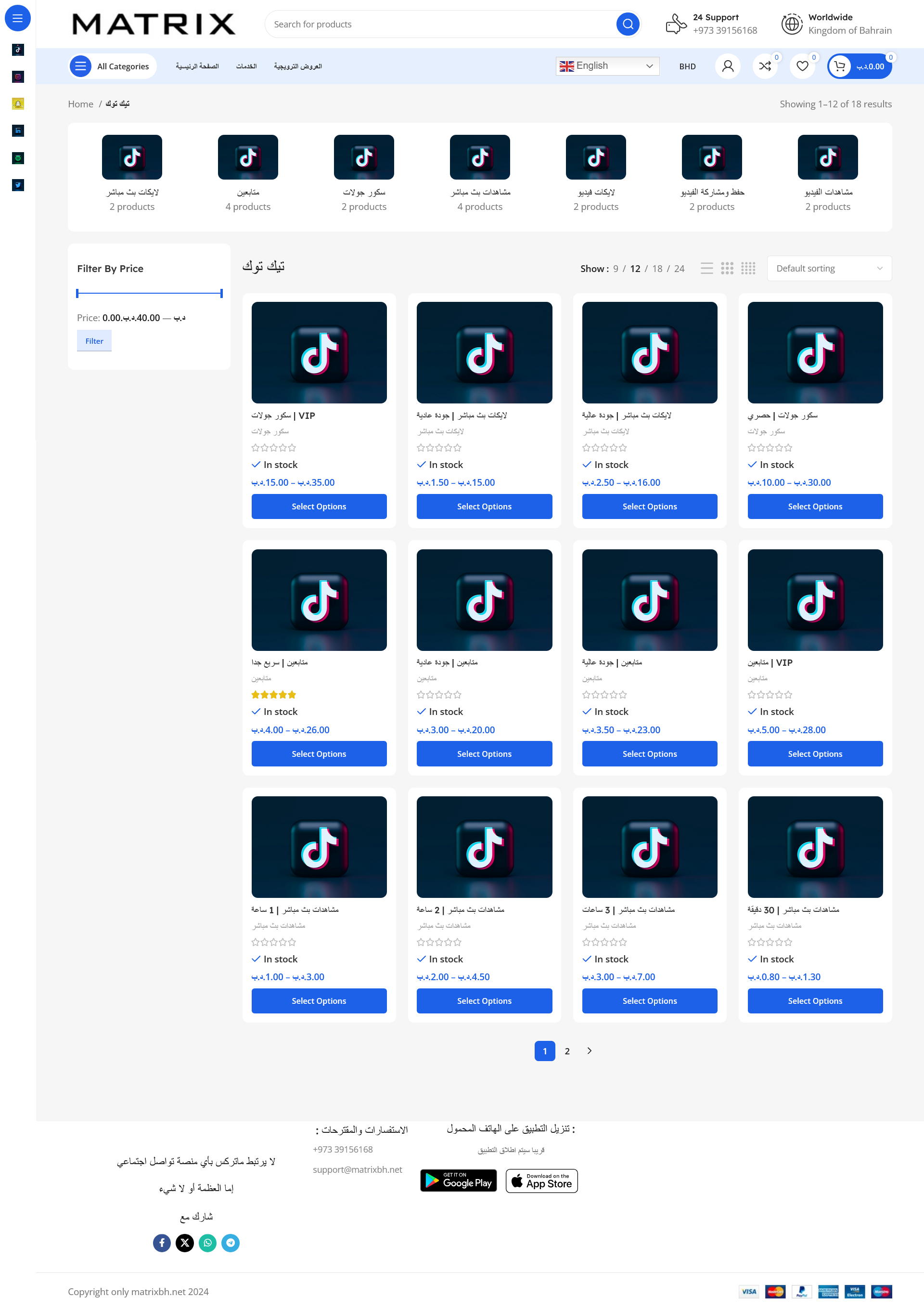Switch to list view layout
924x1310 pixels.
(706, 268)
